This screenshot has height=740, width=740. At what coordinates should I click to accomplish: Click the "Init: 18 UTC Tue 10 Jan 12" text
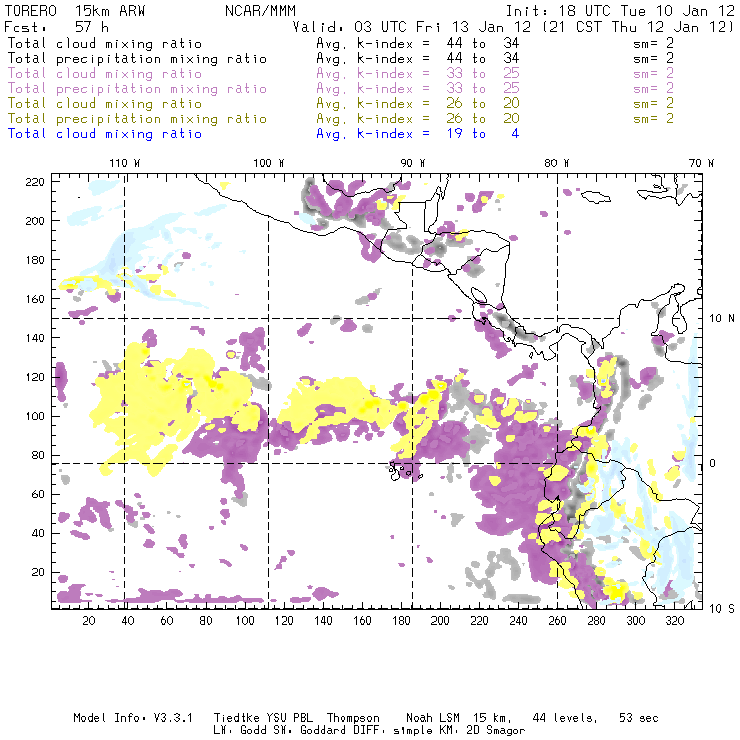click(x=620, y=11)
